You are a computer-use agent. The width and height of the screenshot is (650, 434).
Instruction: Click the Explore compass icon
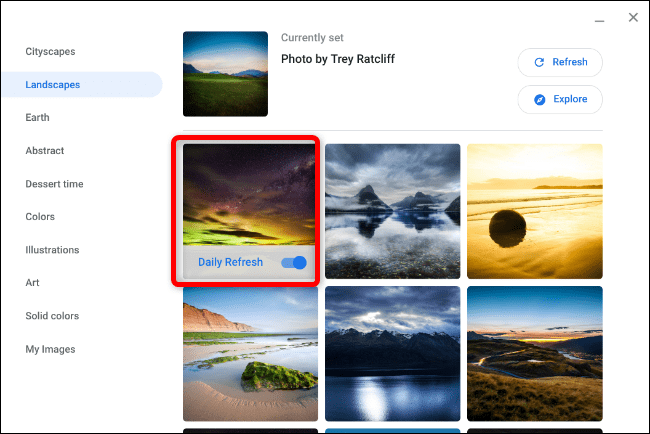click(x=539, y=99)
